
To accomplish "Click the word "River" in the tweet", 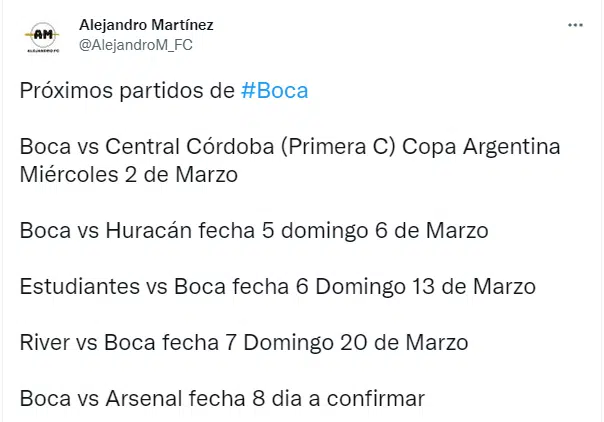I will (x=44, y=343).
